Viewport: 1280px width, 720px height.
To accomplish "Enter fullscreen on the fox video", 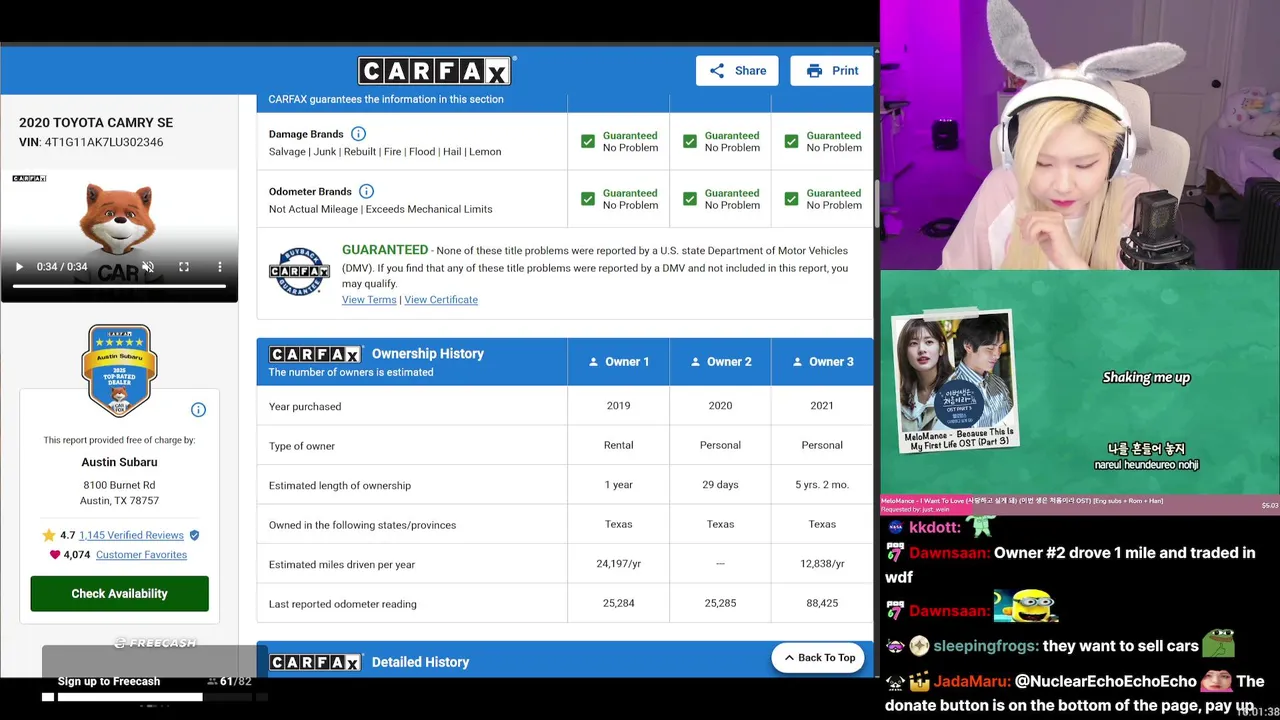I will (184, 267).
